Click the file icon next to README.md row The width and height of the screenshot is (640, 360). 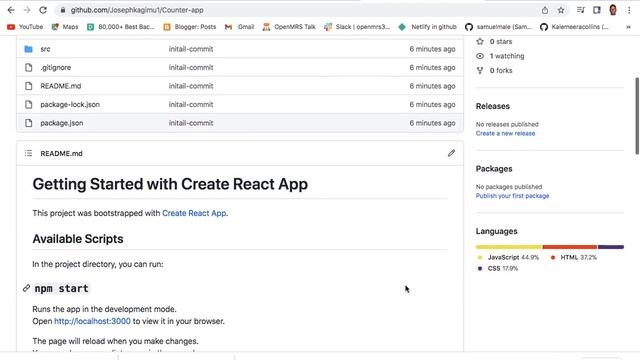point(28,86)
